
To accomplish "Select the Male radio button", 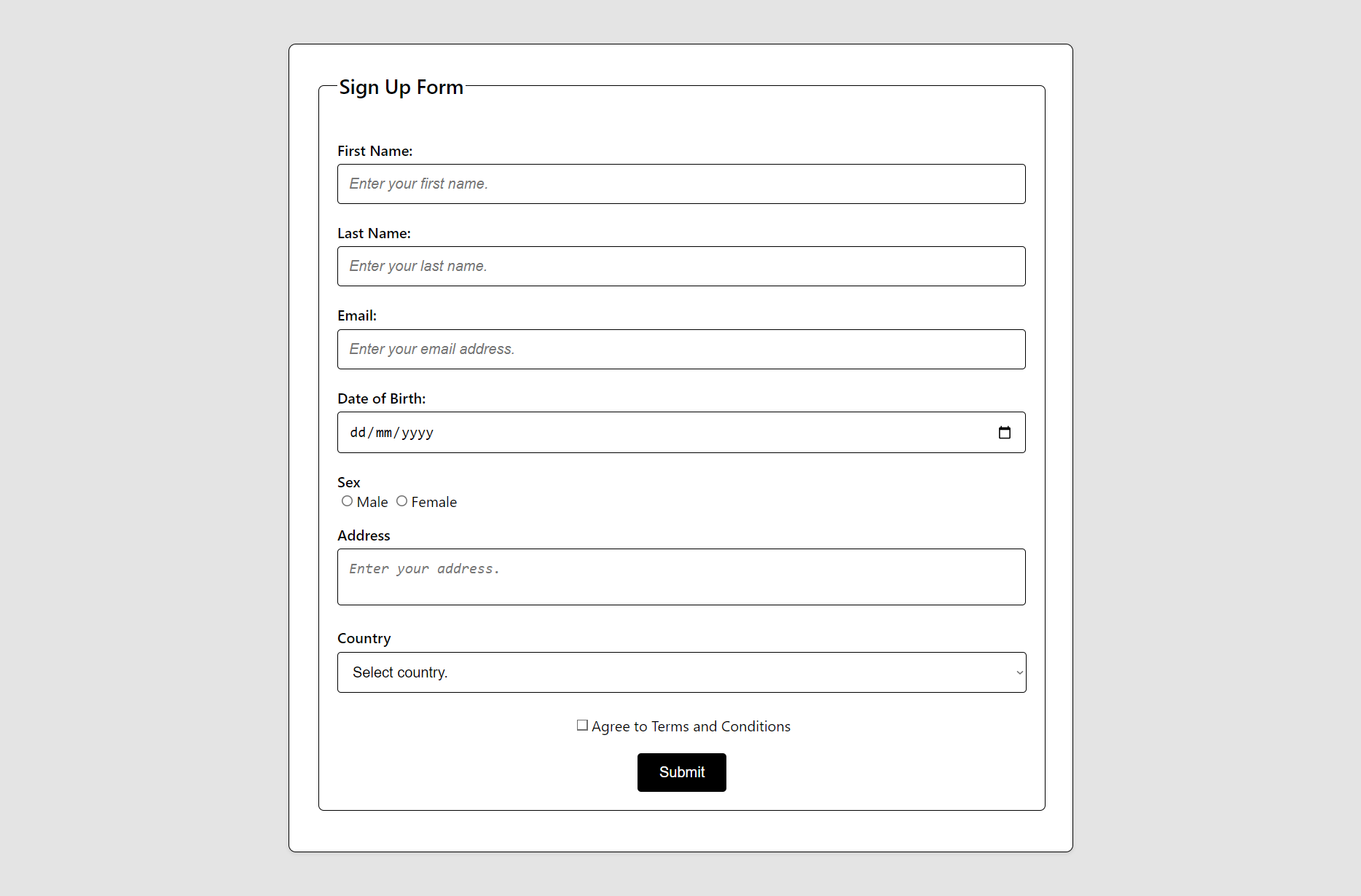I will (348, 501).
